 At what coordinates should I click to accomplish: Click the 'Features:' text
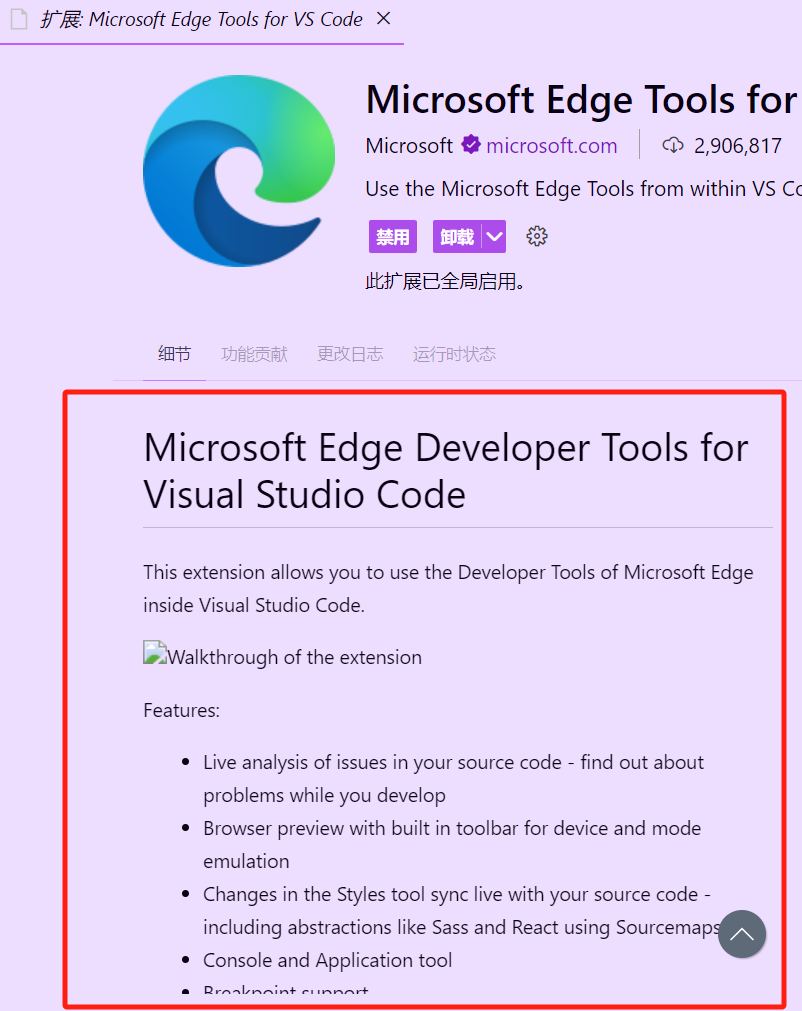(x=181, y=710)
